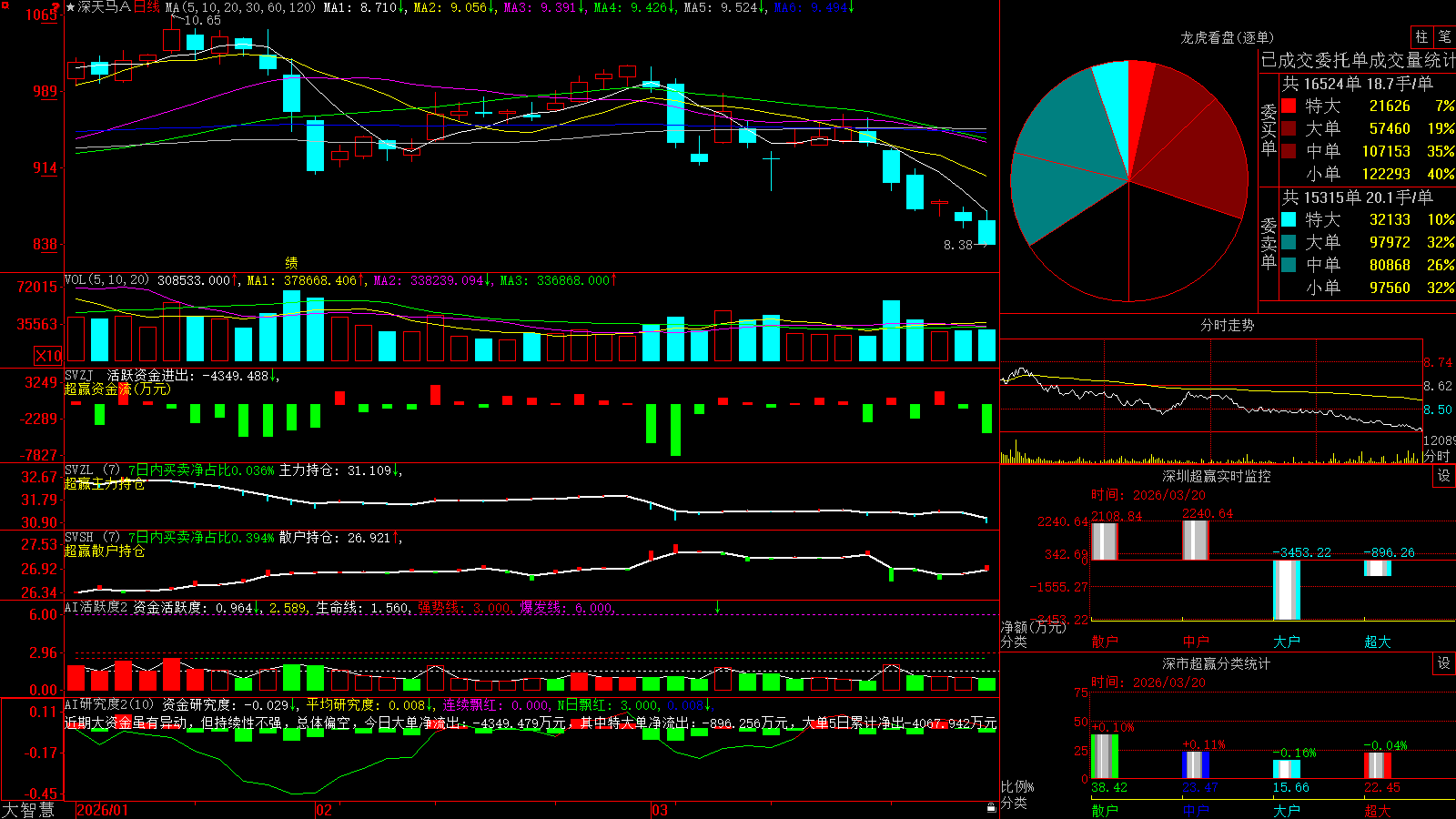Click the 龙虎看盘(逐单) panel title
The width and height of the screenshot is (1456, 819).
click(x=1227, y=37)
